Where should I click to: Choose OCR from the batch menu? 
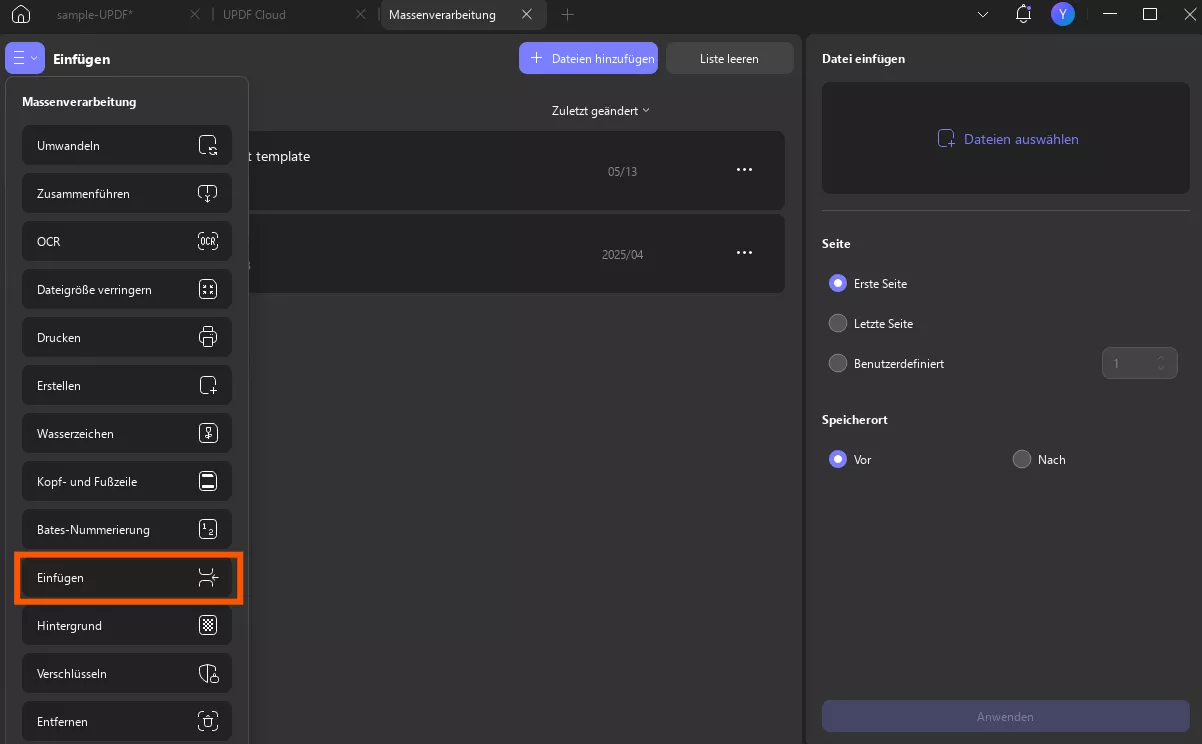pyautogui.click(x=127, y=242)
